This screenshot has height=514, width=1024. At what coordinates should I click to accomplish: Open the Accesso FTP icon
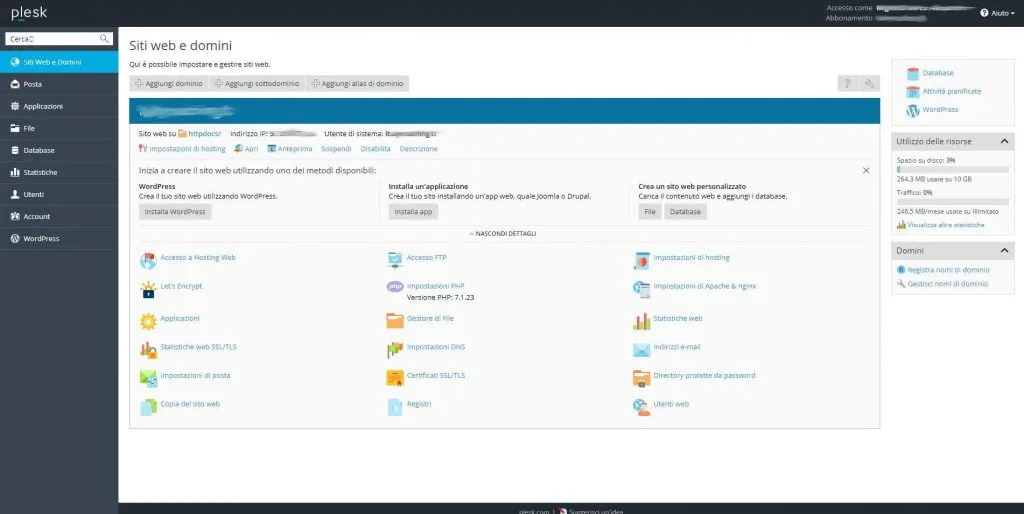(395, 259)
